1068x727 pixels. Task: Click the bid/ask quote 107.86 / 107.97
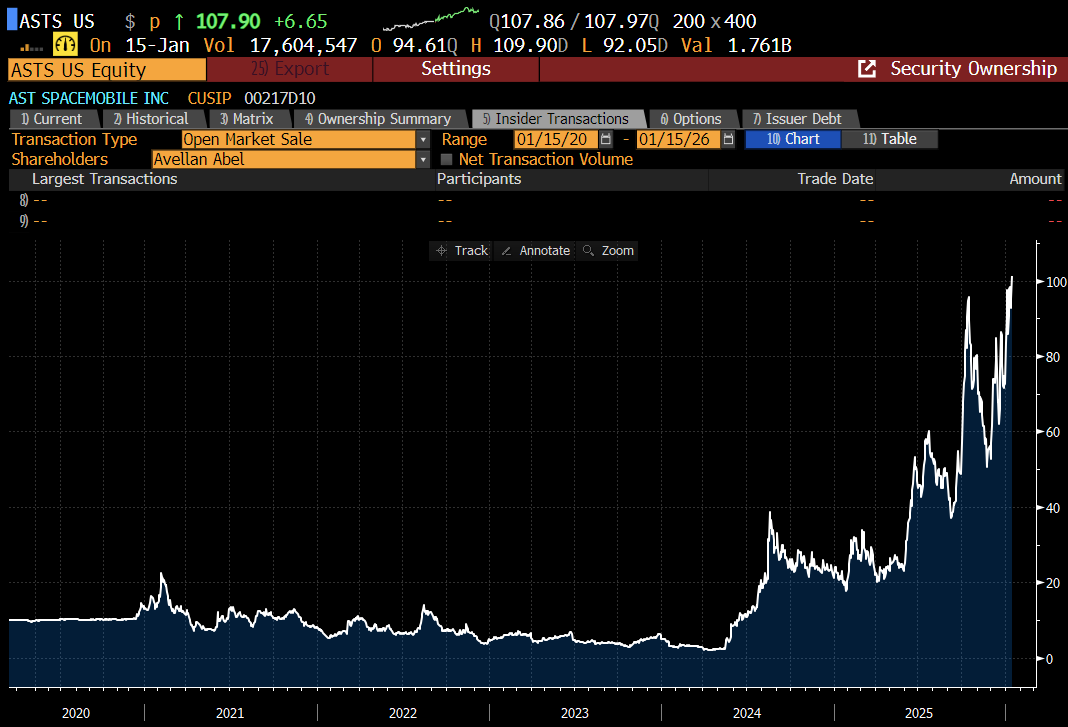574,22
